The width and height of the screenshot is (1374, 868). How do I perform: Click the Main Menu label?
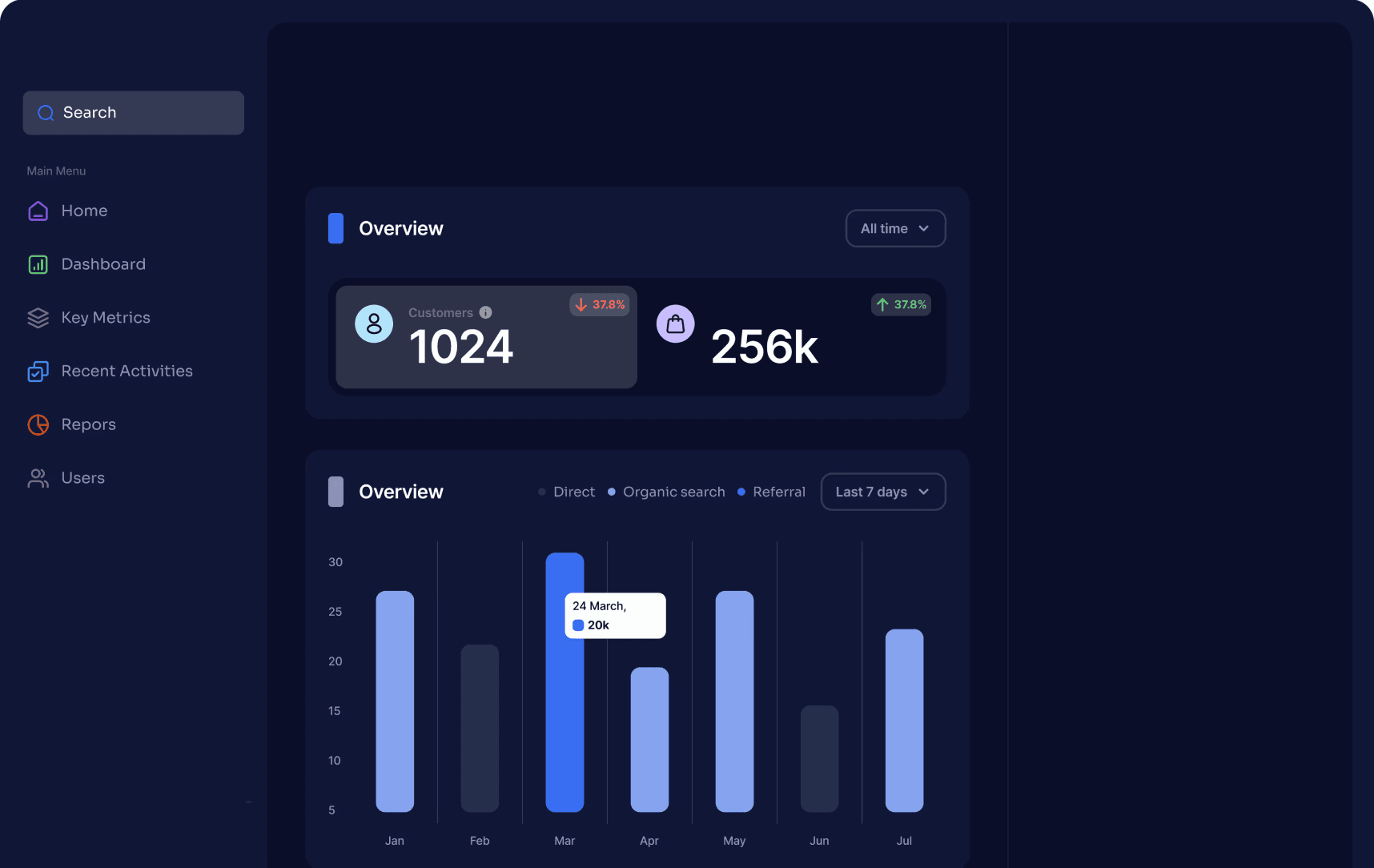pos(56,171)
